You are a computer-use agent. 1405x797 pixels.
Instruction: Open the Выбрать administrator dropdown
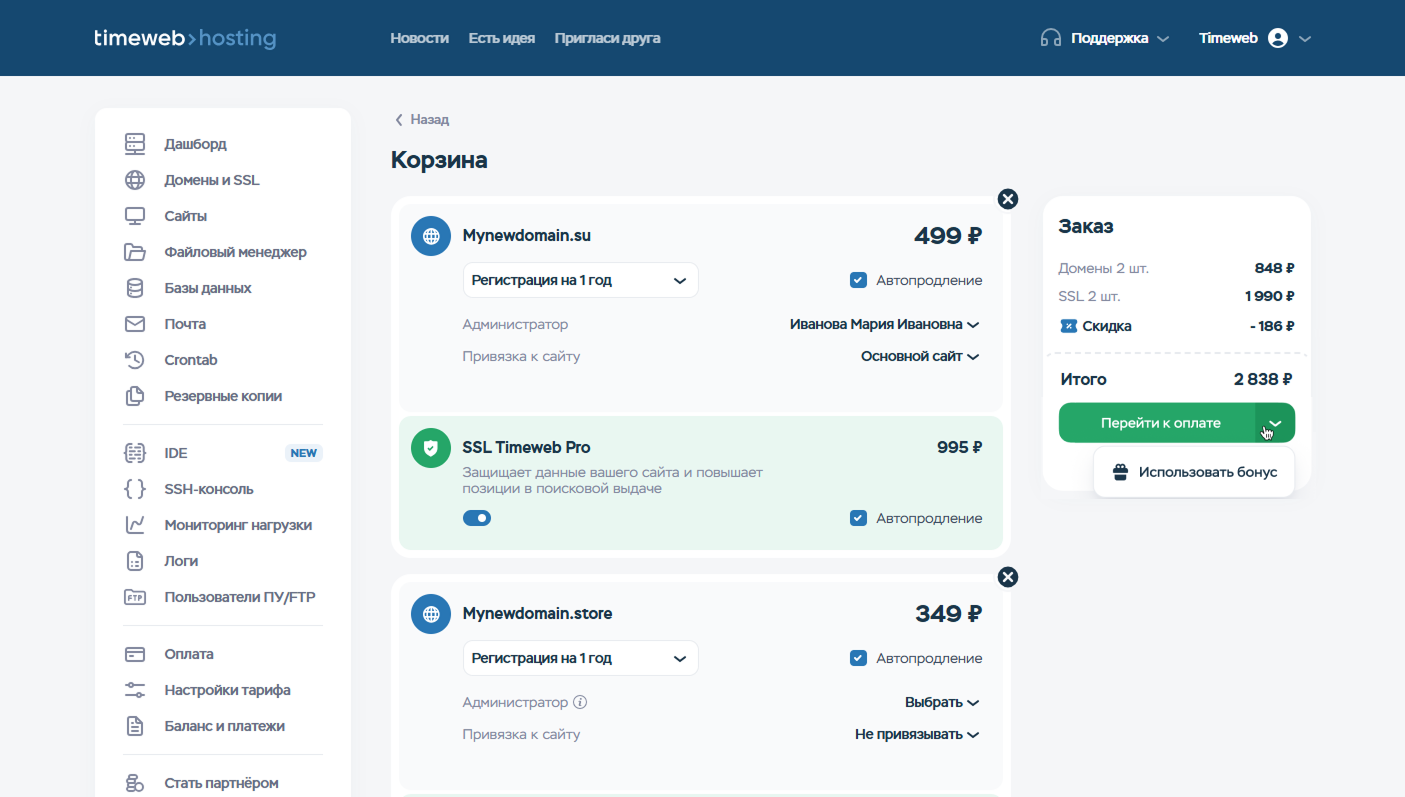942,702
